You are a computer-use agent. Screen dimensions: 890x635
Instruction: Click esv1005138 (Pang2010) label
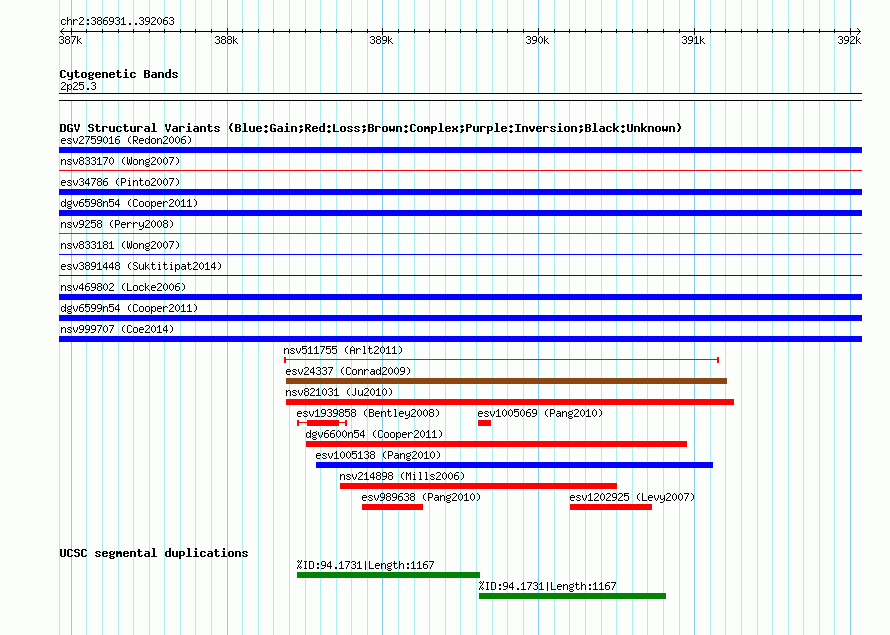378,455
